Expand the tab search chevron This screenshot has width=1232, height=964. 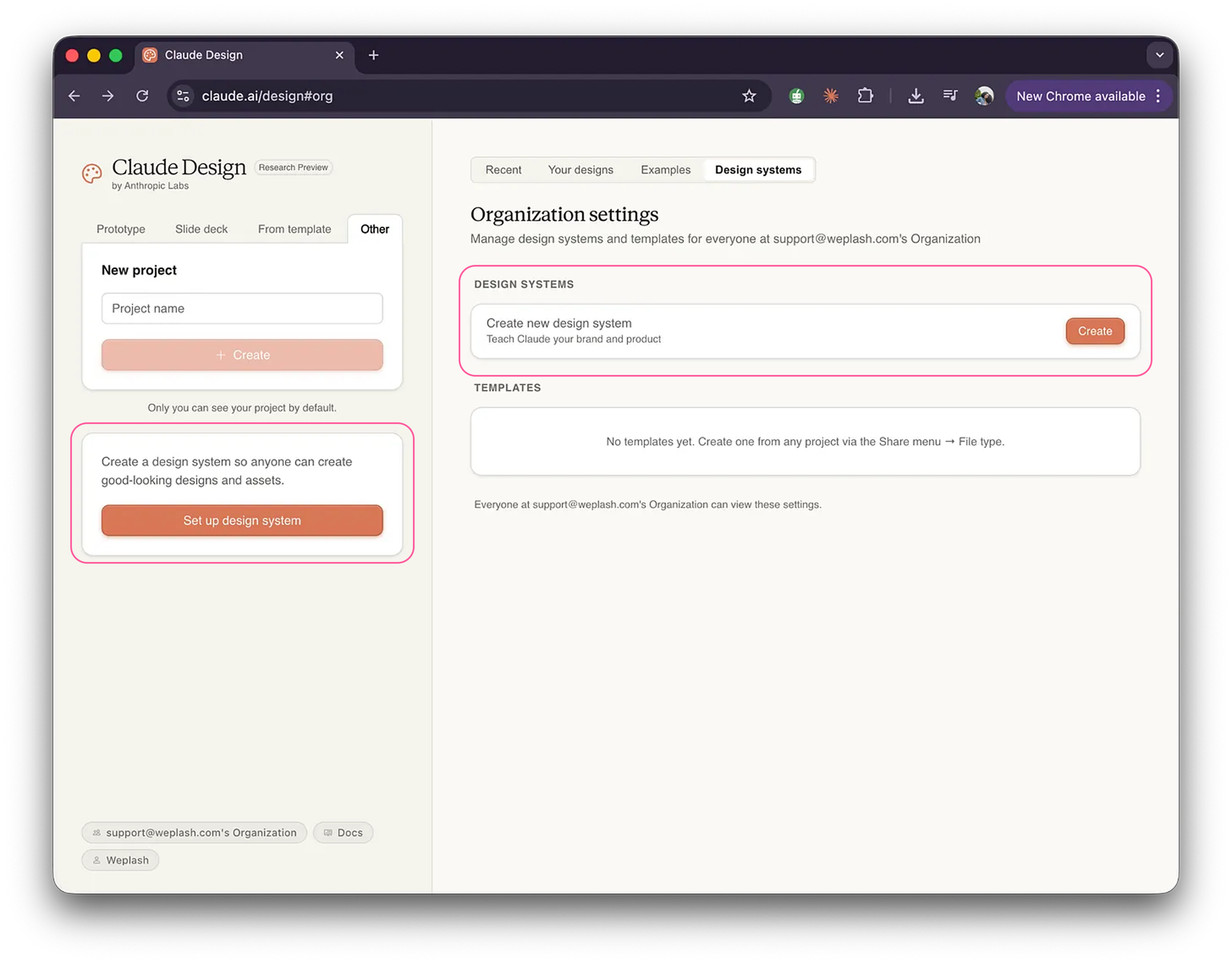click(x=1159, y=55)
